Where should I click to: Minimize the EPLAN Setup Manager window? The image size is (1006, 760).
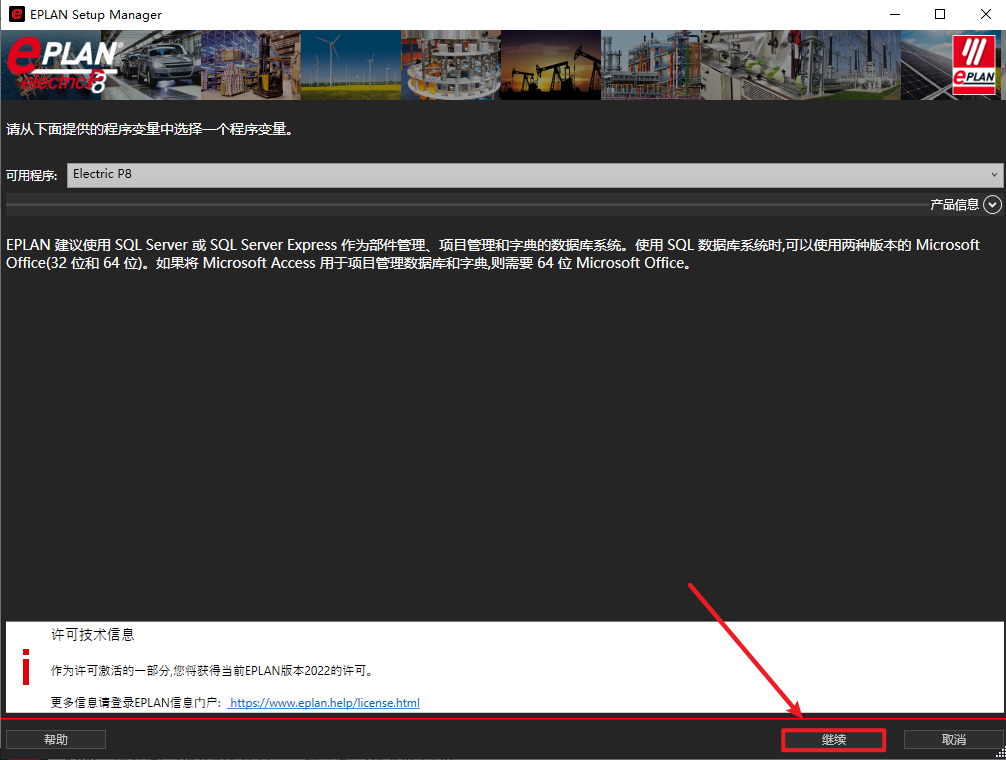893,15
